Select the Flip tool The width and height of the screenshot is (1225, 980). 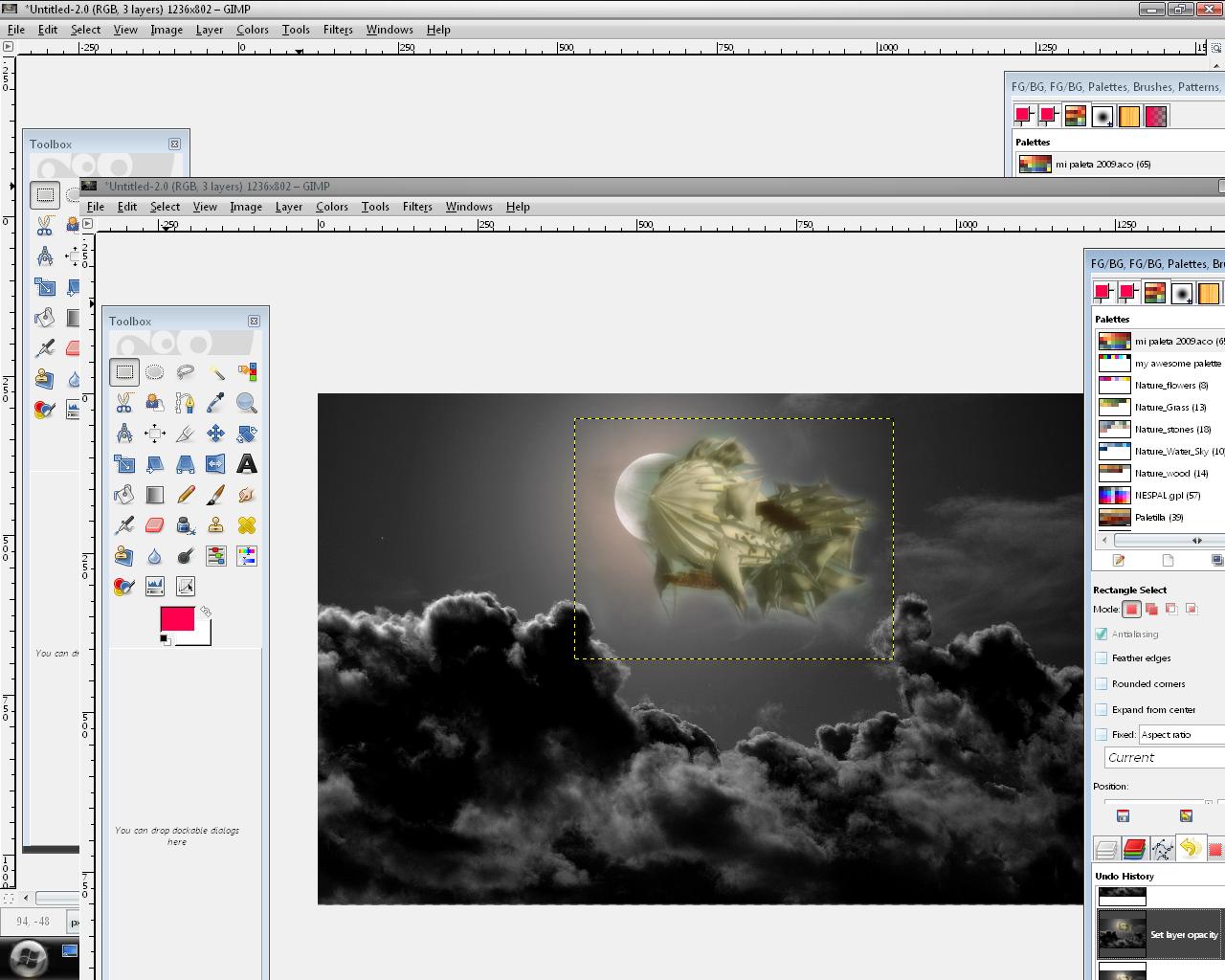[216, 464]
